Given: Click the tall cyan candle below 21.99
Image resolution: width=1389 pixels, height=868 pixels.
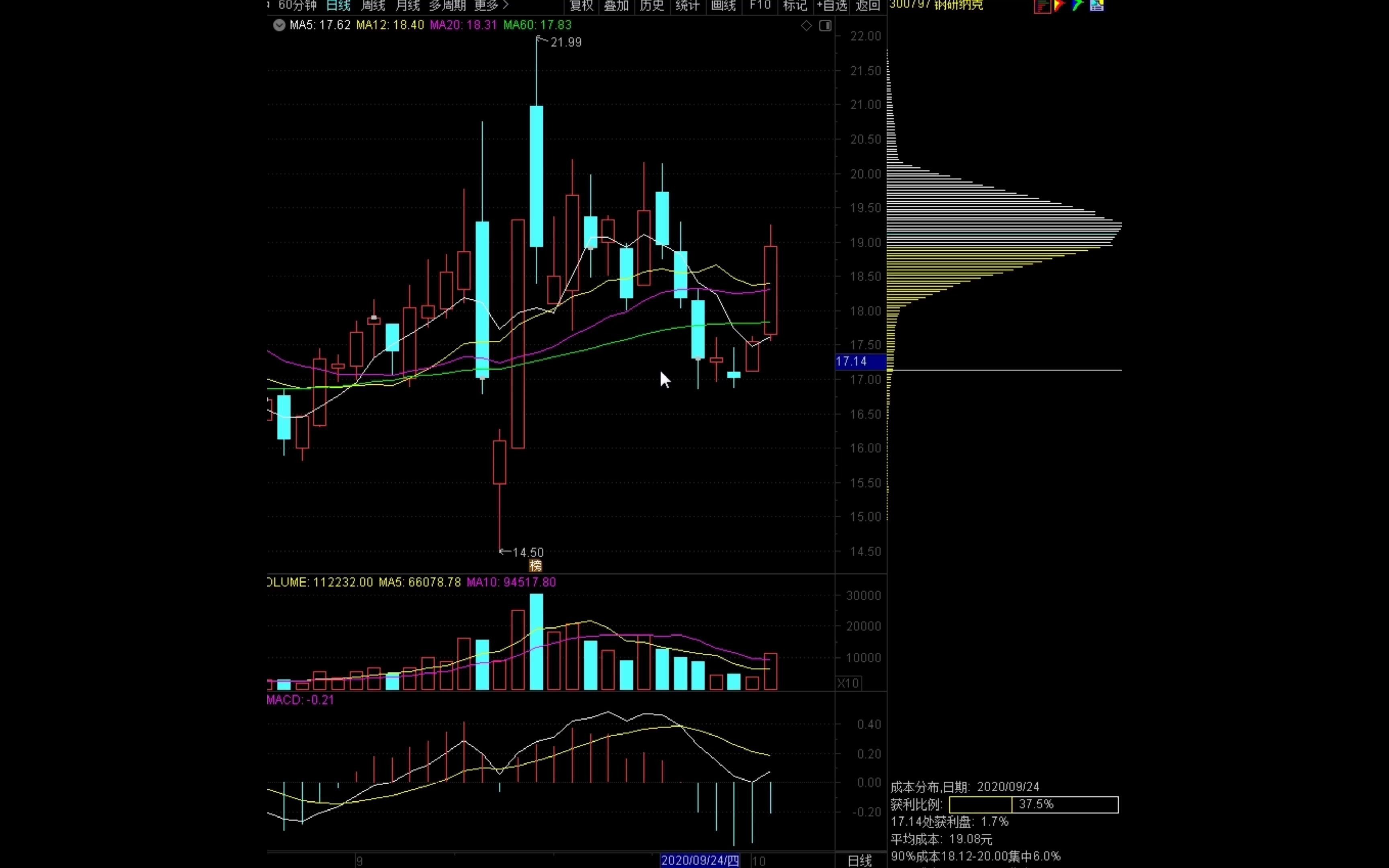Looking at the screenshot, I should 536,176.
